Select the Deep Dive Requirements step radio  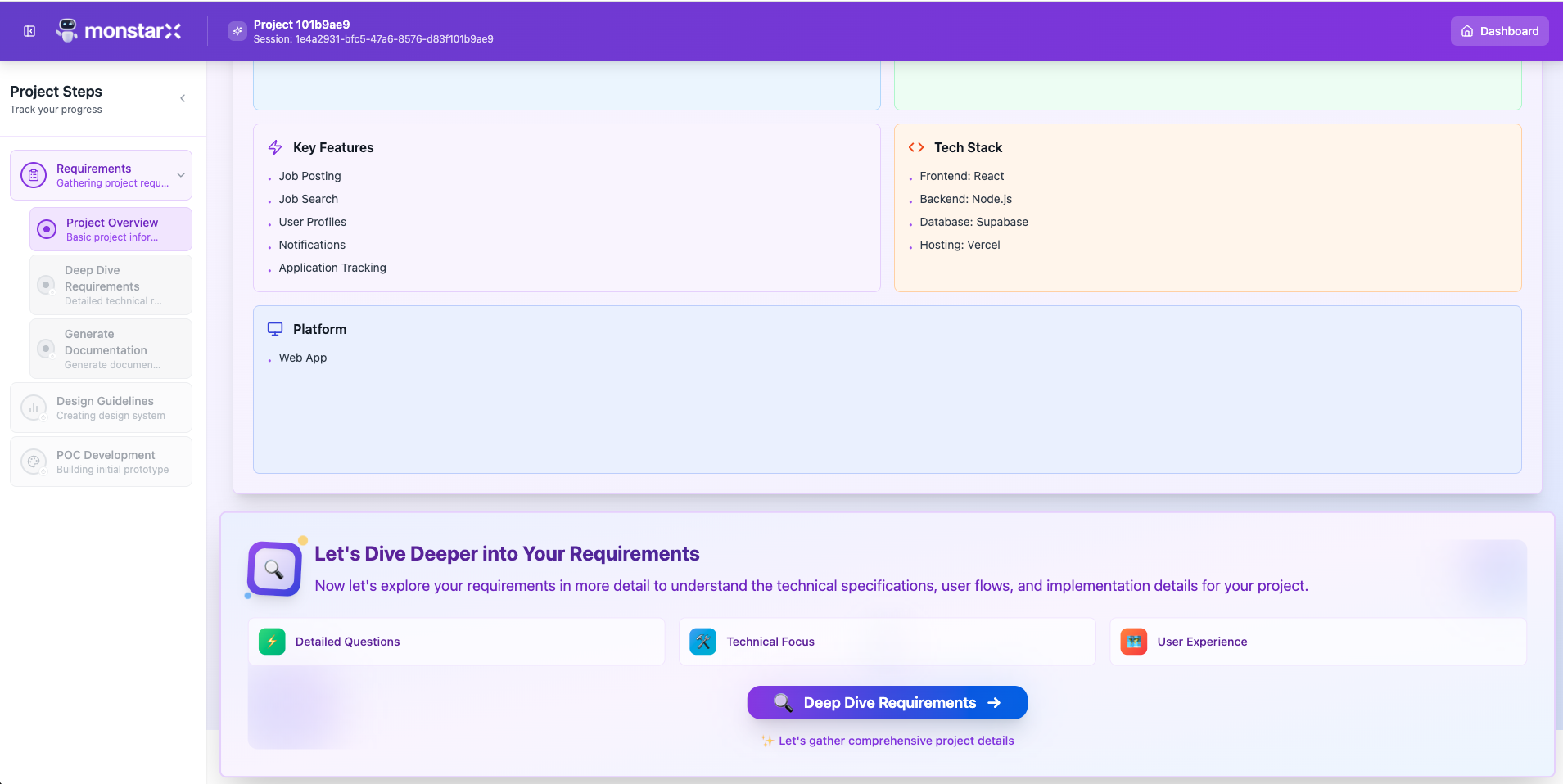[47, 285]
